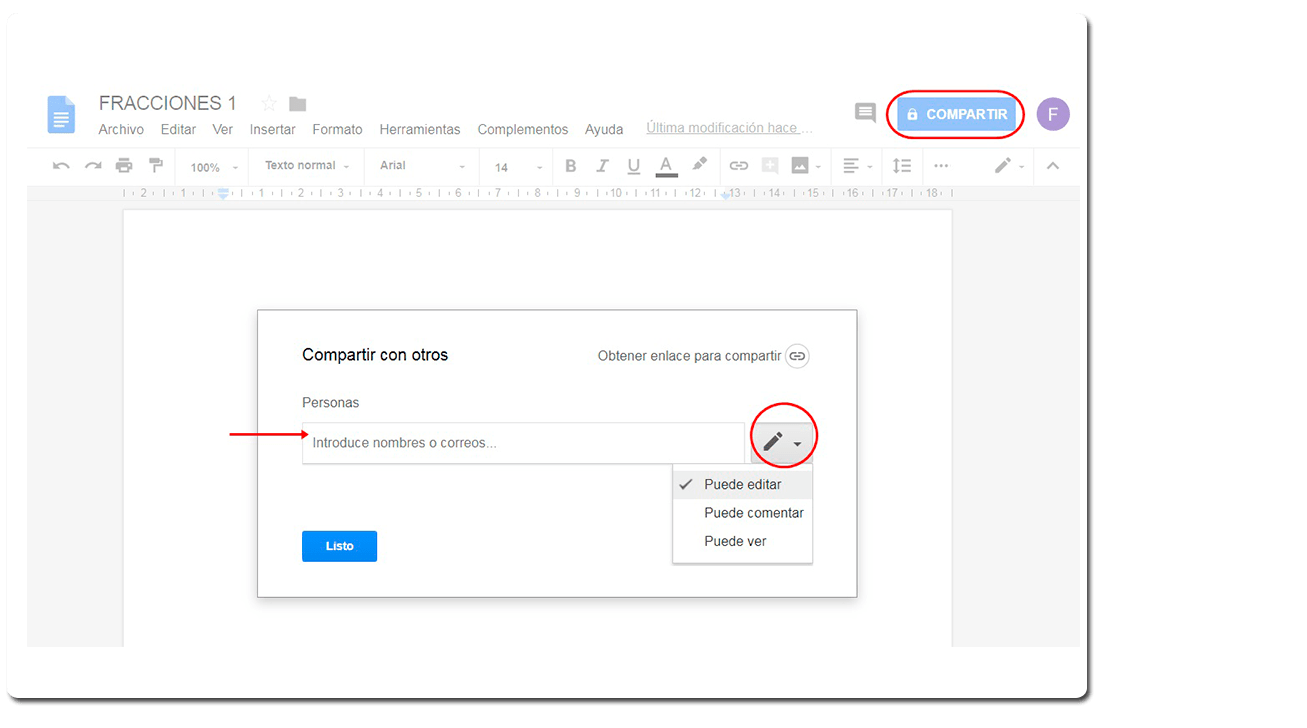Click the undo arrow icon

(x=61, y=166)
